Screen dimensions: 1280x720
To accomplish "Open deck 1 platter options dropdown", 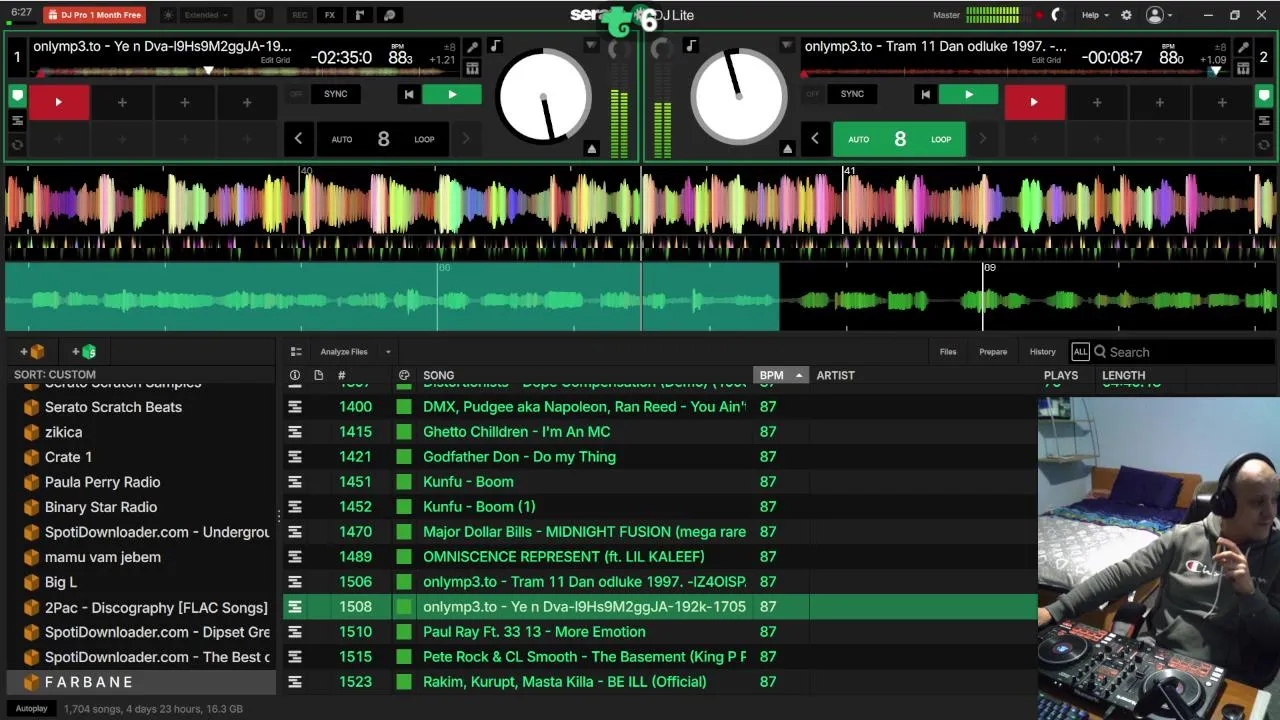I will click(x=591, y=46).
